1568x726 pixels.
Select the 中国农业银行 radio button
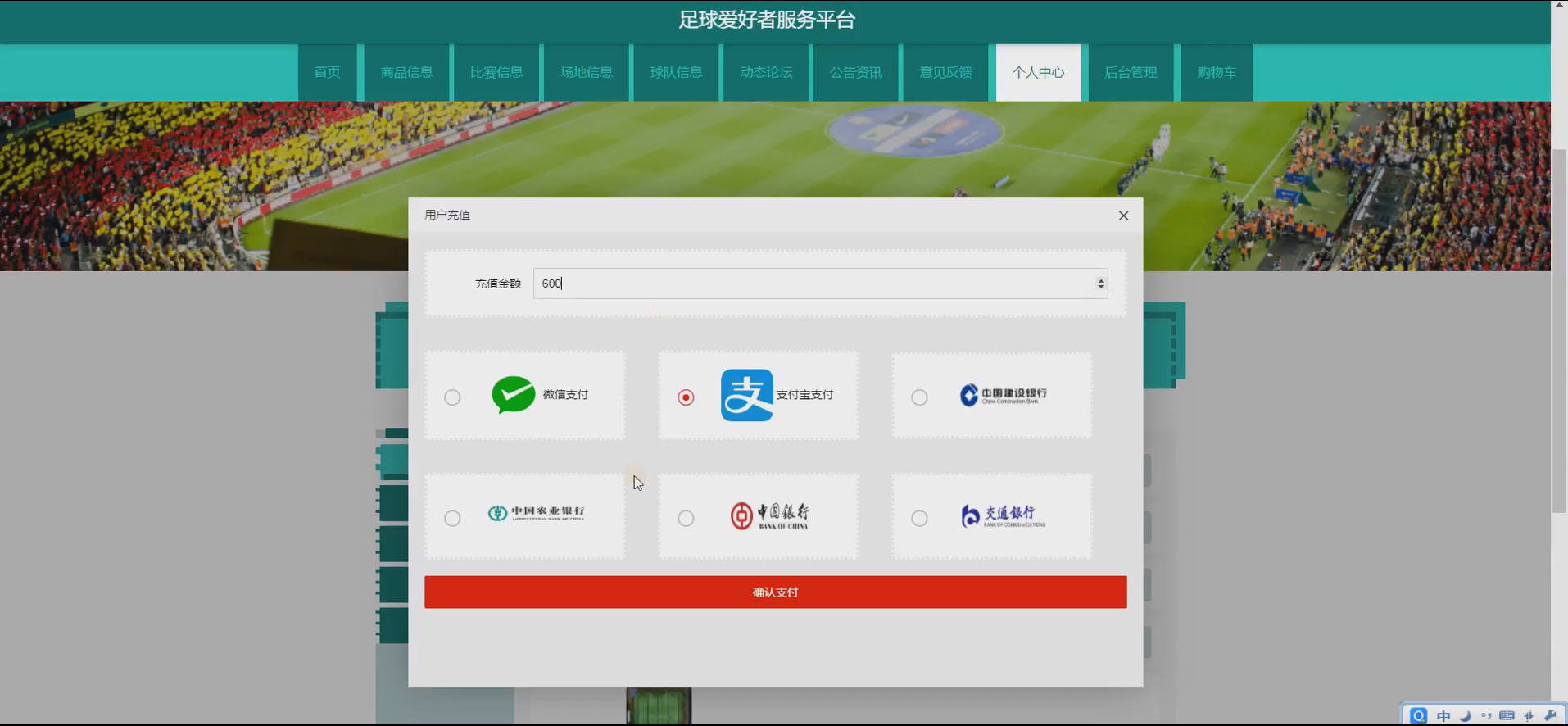coord(452,518)
